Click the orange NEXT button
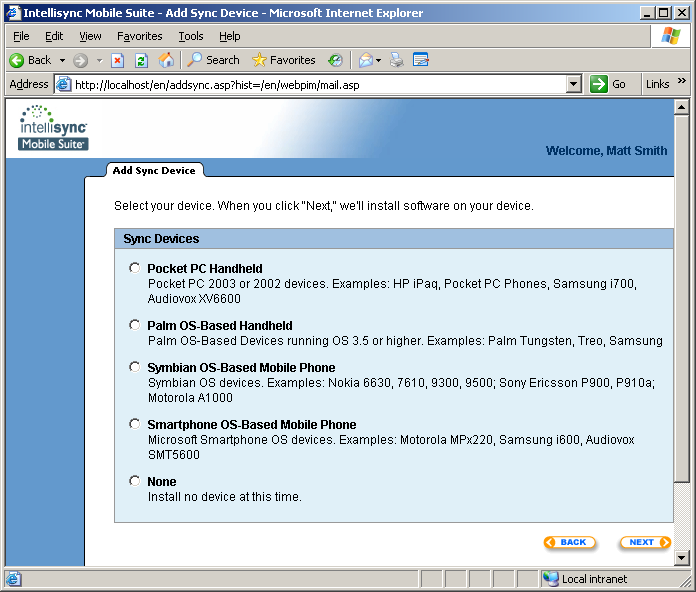Viewport: 696px width, 592px height. tap(645, 542)
